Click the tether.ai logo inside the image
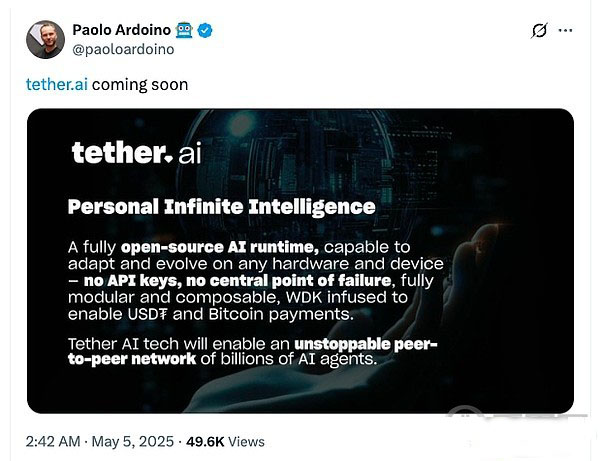Viewport: 600px width, 461px height. (x=136, y=153)
